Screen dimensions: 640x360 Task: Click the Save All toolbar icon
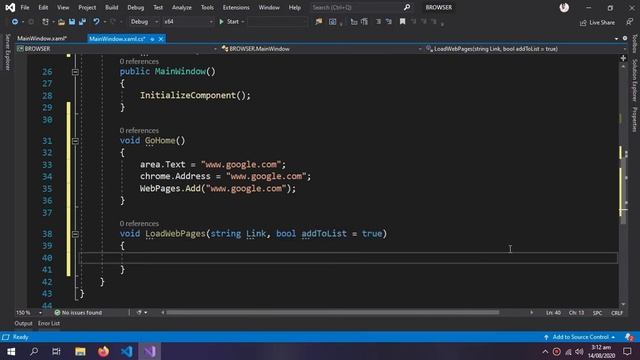pos(82,22)
